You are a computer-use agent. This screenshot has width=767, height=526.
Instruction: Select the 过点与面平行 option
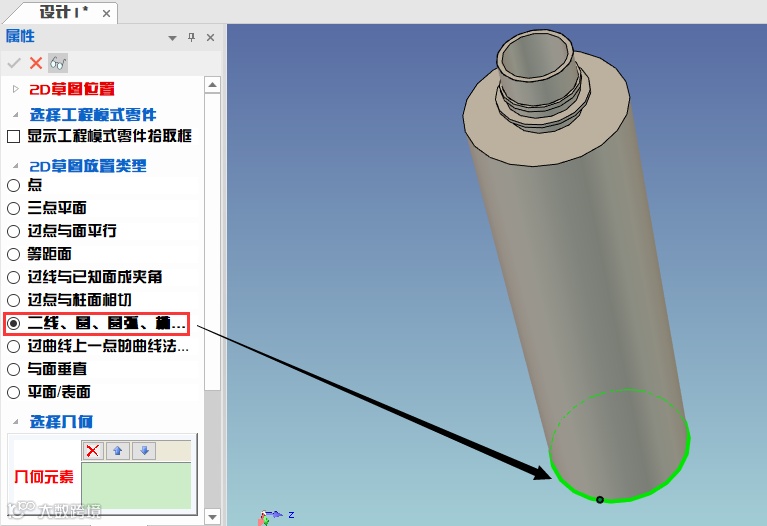14,231
